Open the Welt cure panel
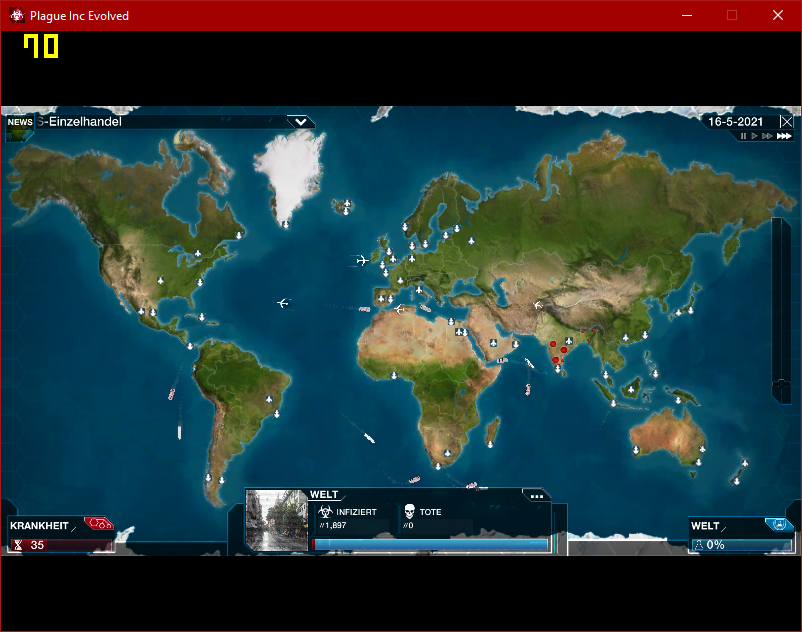 coord(742,535)
